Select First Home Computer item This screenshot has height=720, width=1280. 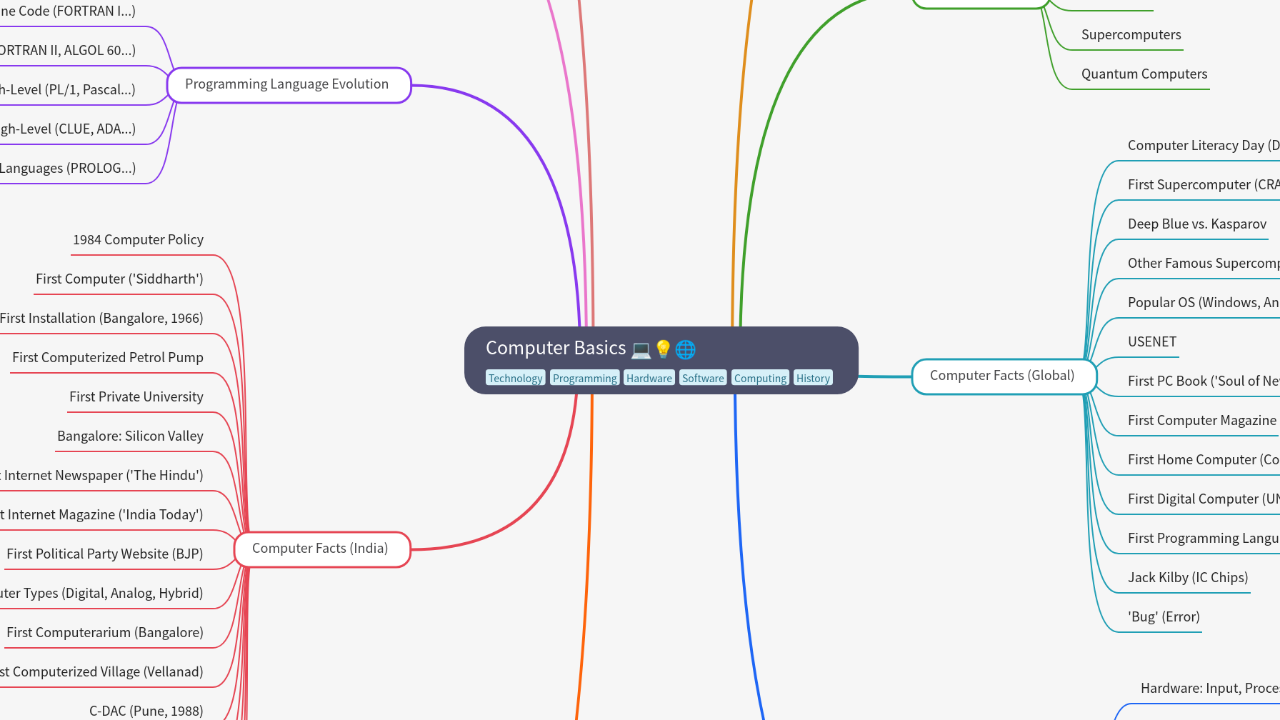point(1203,460)
